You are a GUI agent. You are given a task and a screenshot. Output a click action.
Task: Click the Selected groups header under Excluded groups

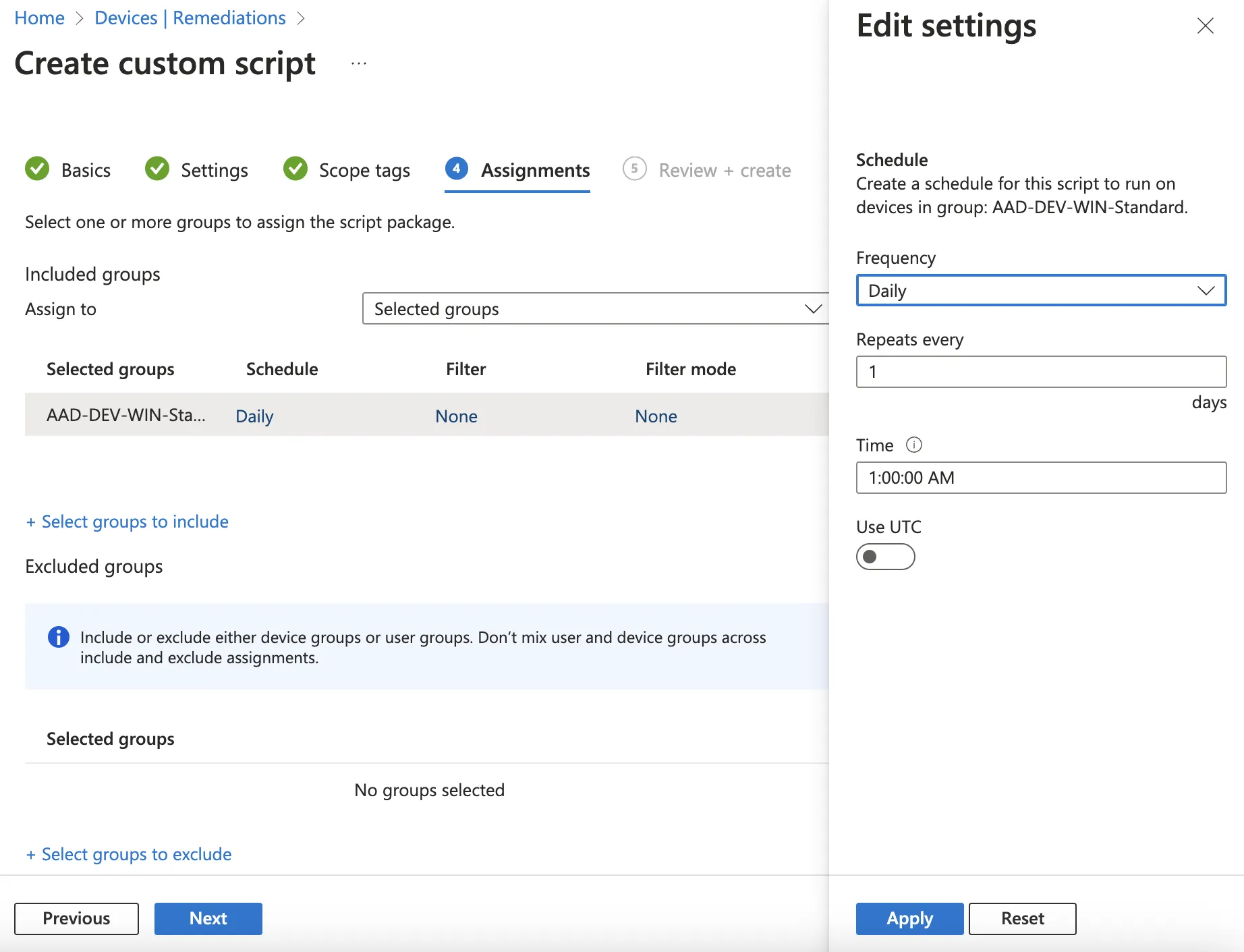point(110,739)
